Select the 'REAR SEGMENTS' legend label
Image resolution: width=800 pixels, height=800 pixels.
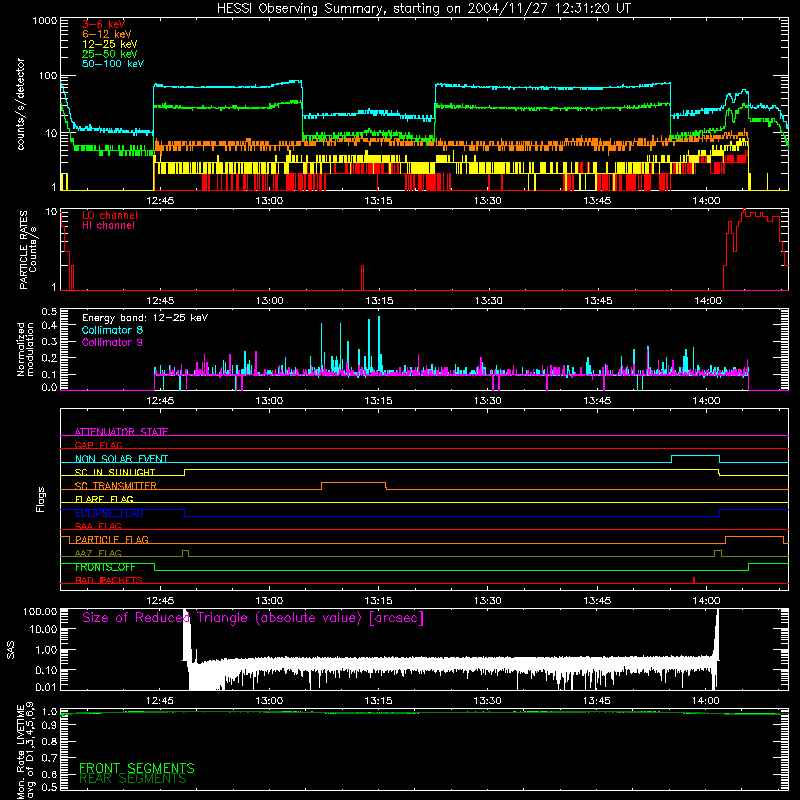(133, 779)
